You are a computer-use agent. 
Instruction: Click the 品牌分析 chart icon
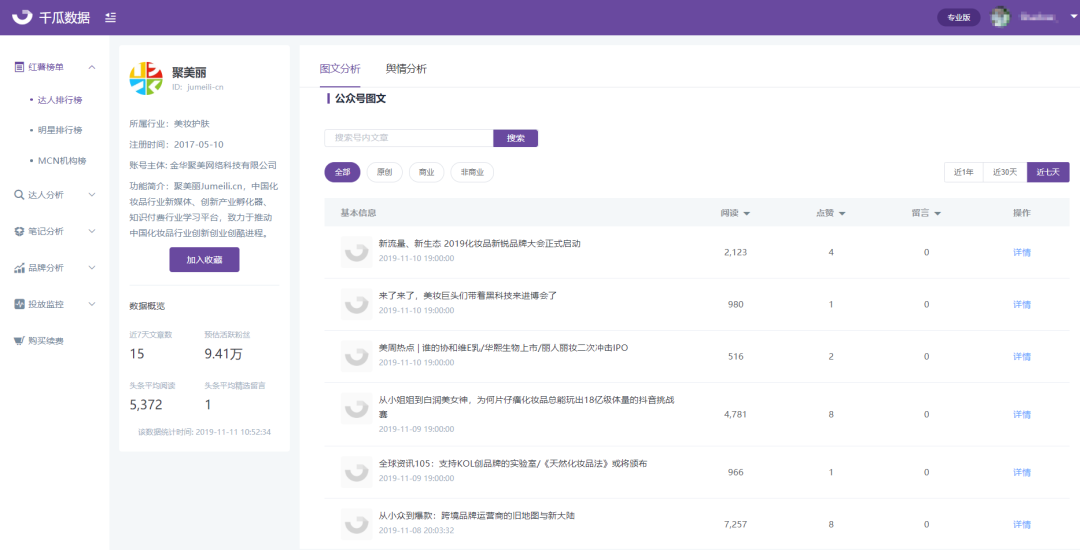click(x=19, y=268)
